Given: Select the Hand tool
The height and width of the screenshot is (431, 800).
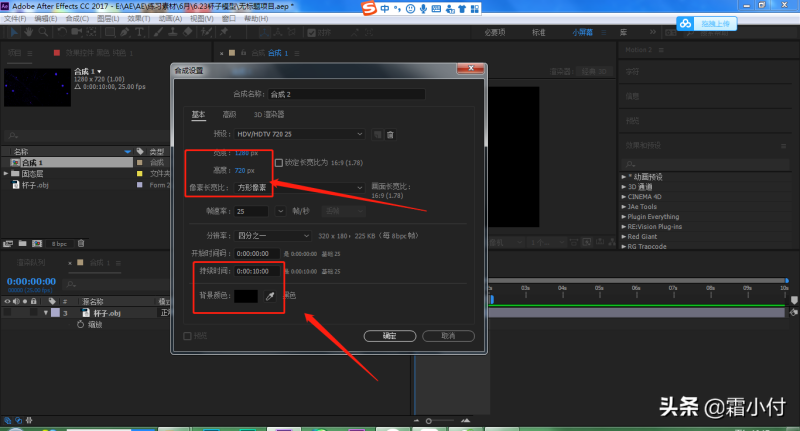Looking at the screenshot, I should pyautogui.click(x=29, y=32).
